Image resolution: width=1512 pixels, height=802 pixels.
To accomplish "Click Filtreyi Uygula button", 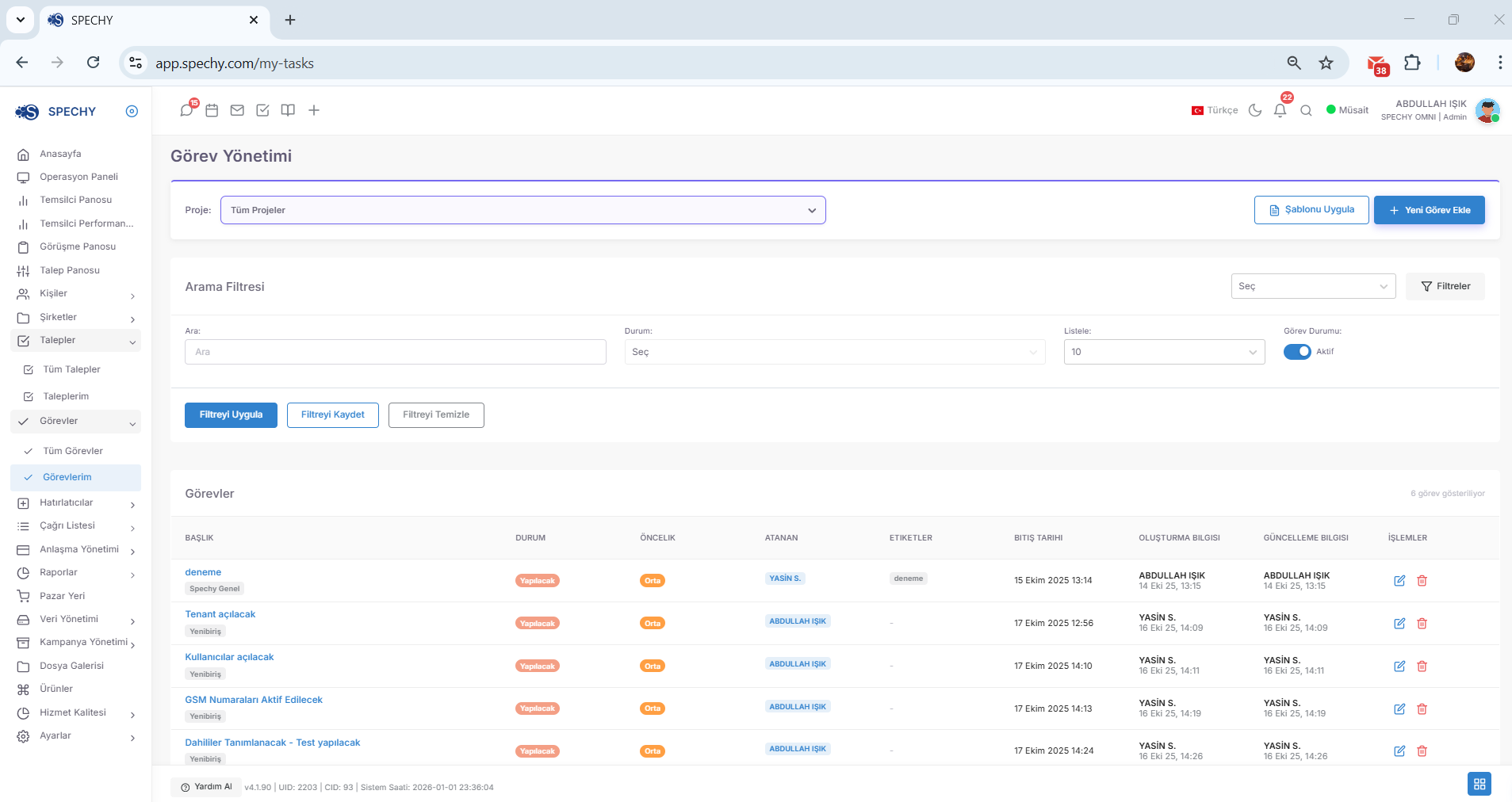I will 231,415.
